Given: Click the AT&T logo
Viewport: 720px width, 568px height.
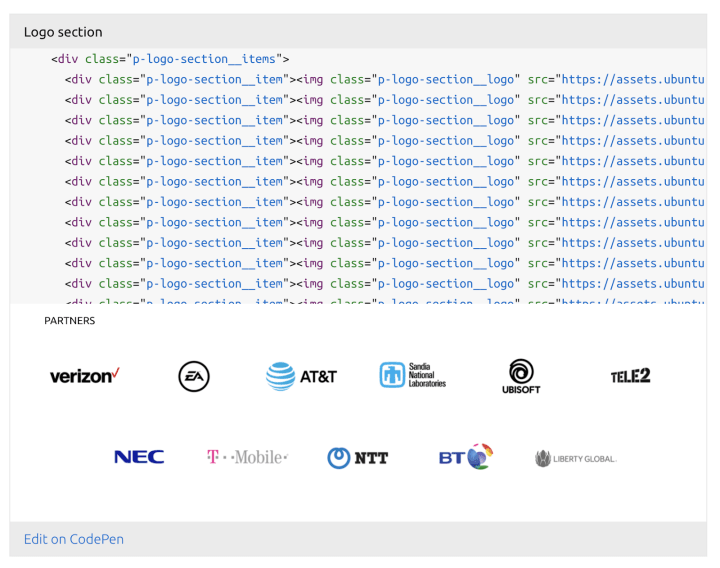Looking at the screenshot, I should pos(301,377).
